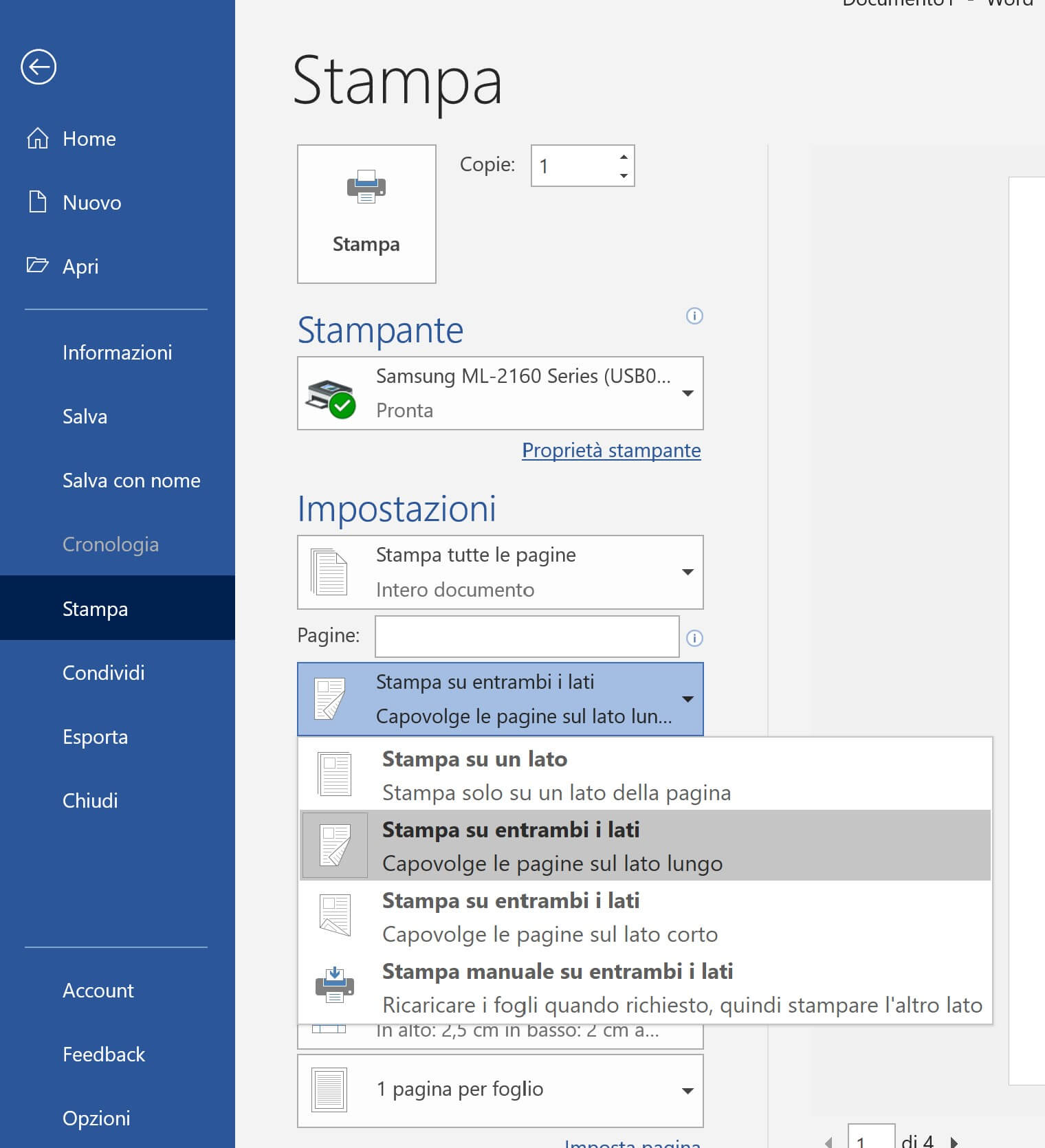1045x1148 pixels.
Task: Decrease the number of copies with down arrow
Action: [x=624, y=175]
